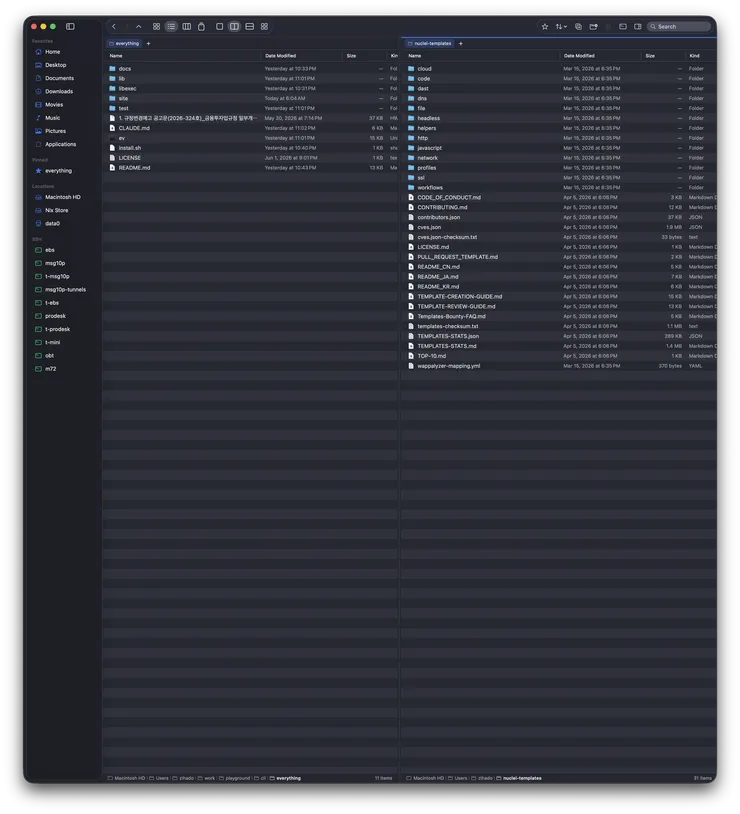Select the nuclei-templates tab
Screen dimensions: 740x814
pyautogui.click(x=430, y=44)
